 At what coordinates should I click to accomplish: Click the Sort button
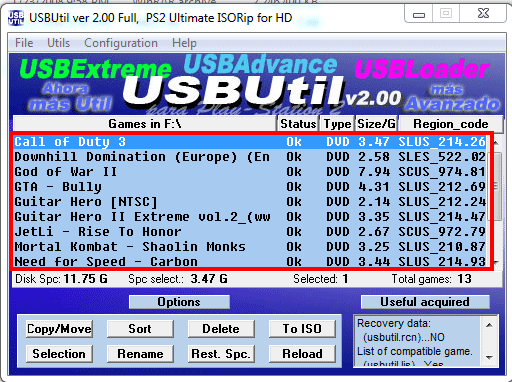(x=140, y=329)
